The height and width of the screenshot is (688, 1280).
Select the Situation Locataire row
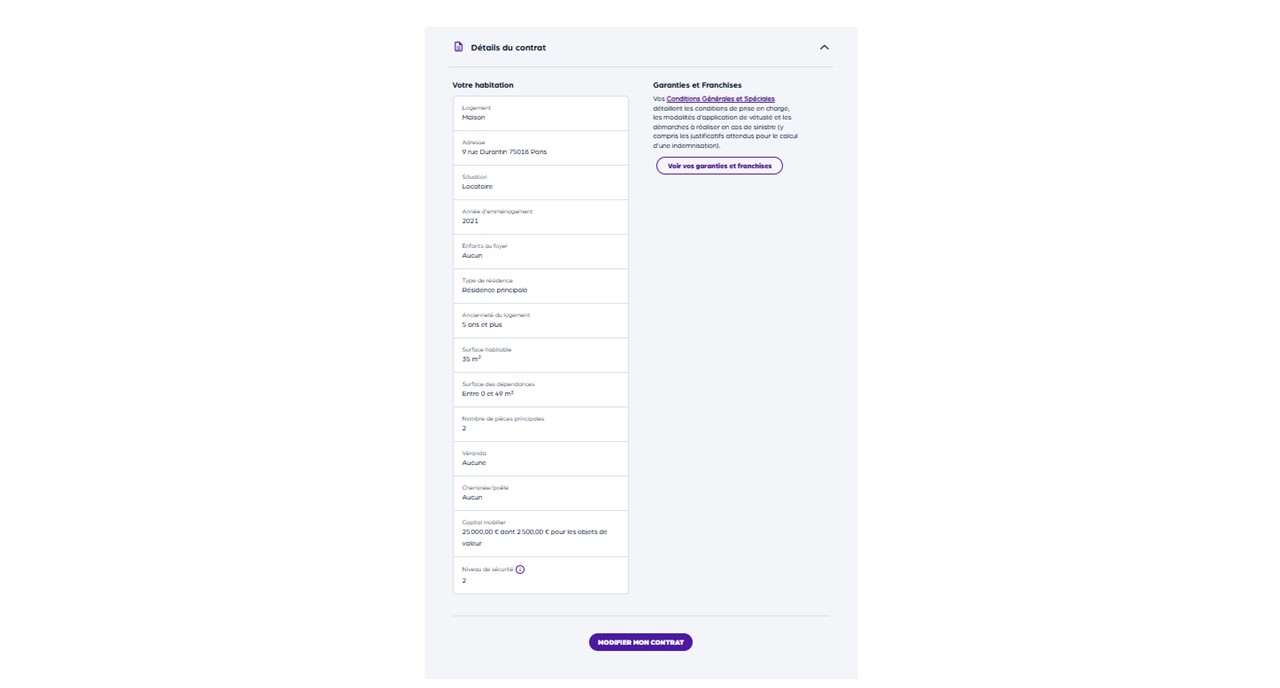click(x=540, y=182)
